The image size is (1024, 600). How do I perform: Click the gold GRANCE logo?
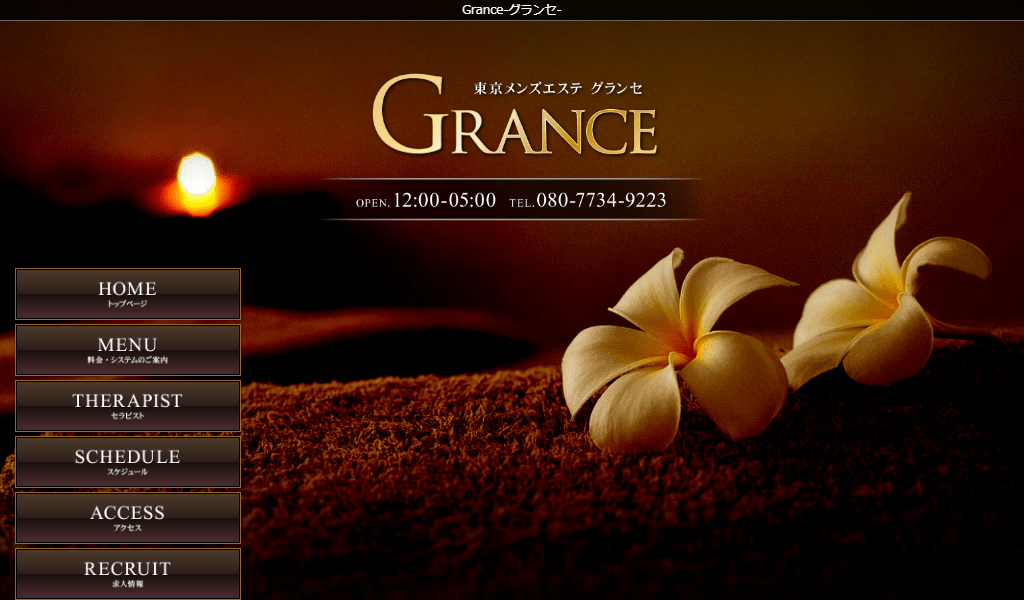pos(515,116)
